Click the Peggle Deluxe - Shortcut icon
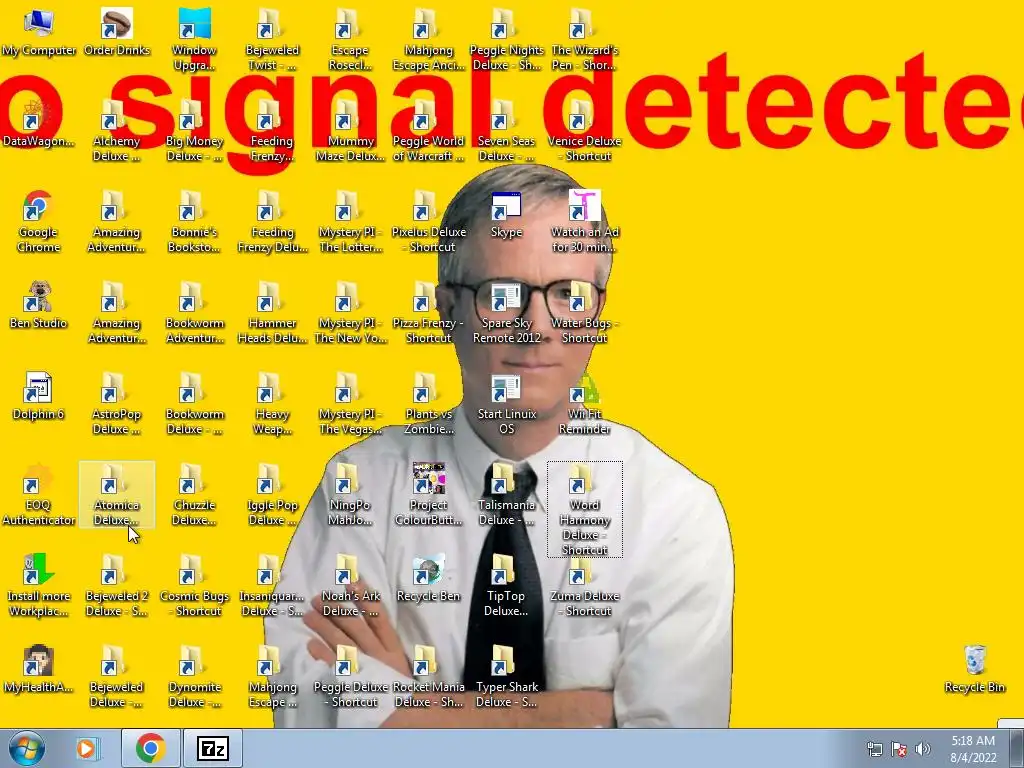 tap(350, 677)
